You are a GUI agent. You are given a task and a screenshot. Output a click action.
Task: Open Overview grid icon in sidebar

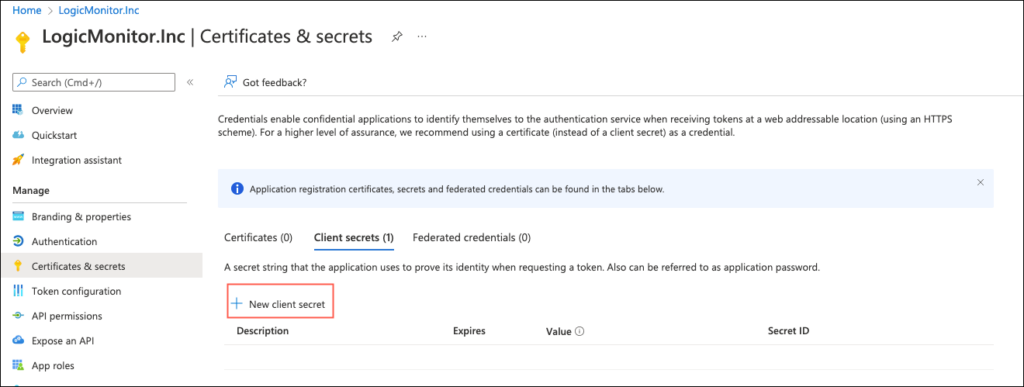[18, 110]
